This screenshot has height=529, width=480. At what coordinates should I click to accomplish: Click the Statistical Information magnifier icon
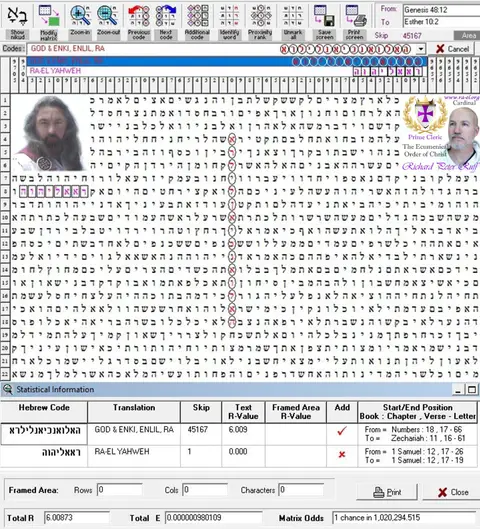pos(7,390)
